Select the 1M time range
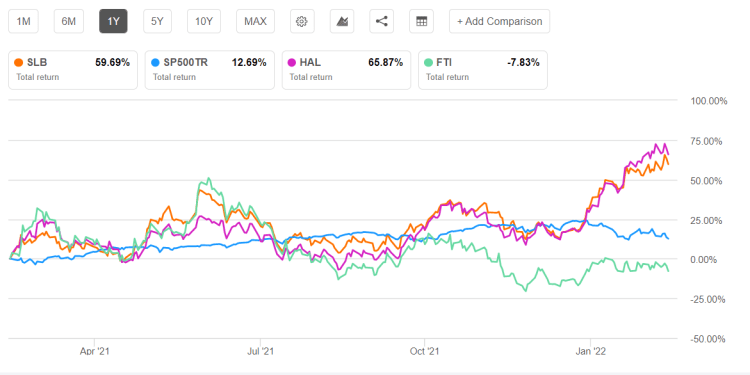Image resolution: width=750 pixels, height=375 pixels. point(23,22)
